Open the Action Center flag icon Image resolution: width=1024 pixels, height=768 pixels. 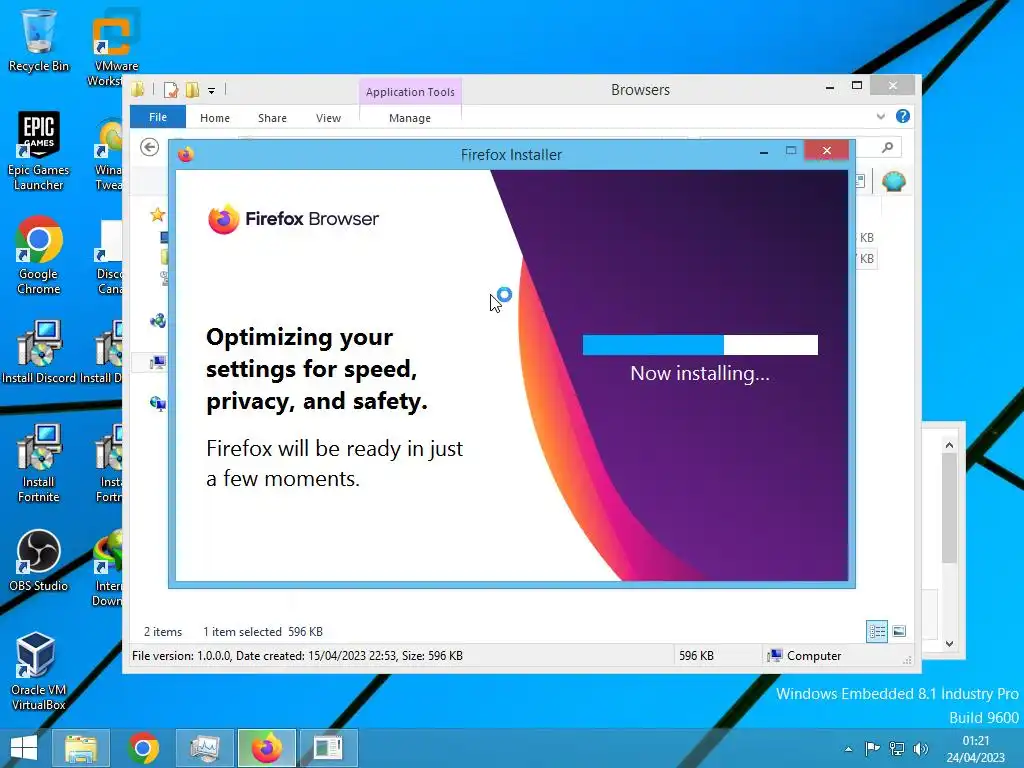coord(872,748)
